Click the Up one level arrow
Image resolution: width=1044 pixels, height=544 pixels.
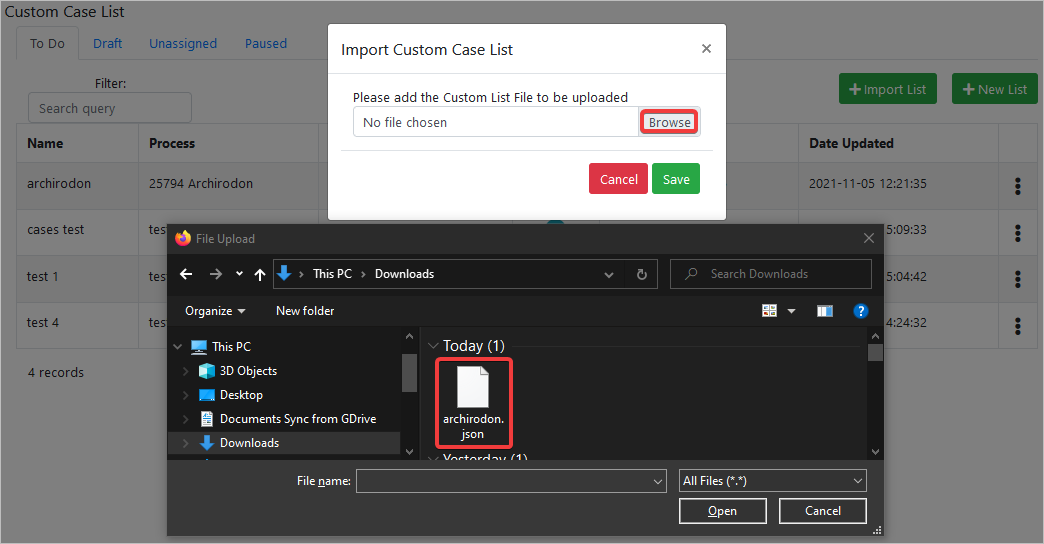coord(260,274)
